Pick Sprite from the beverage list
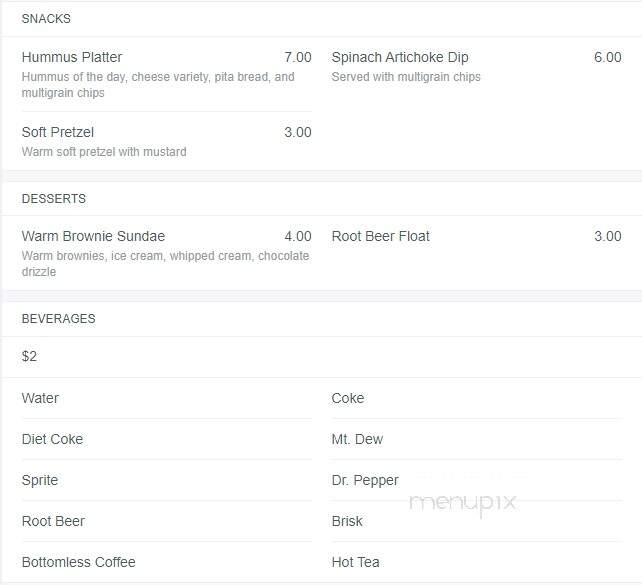Image resolution: width=642 pixels, height=585 pixels. tap(40, 480)
